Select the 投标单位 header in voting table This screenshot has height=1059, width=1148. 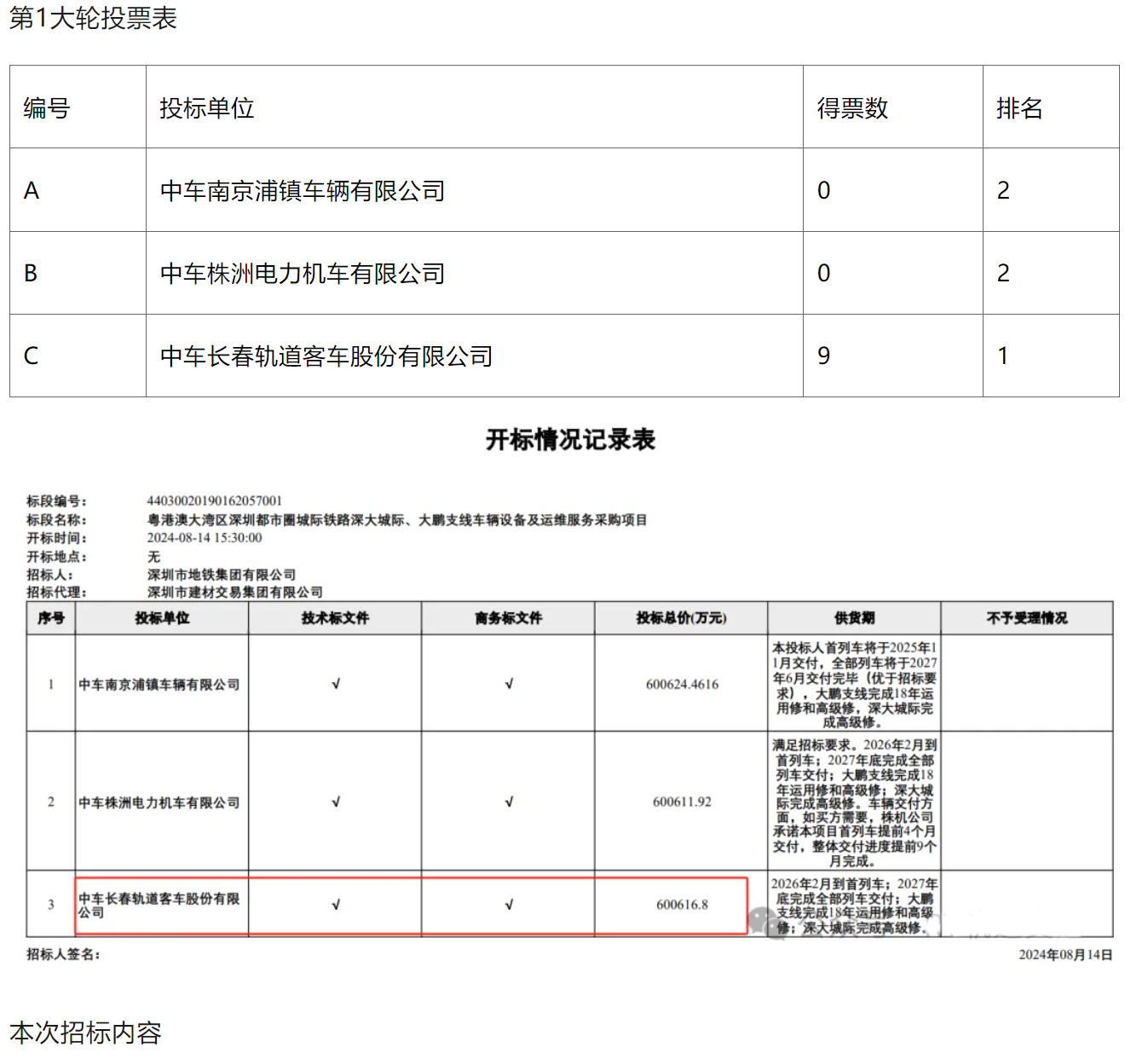click(207, 108)
